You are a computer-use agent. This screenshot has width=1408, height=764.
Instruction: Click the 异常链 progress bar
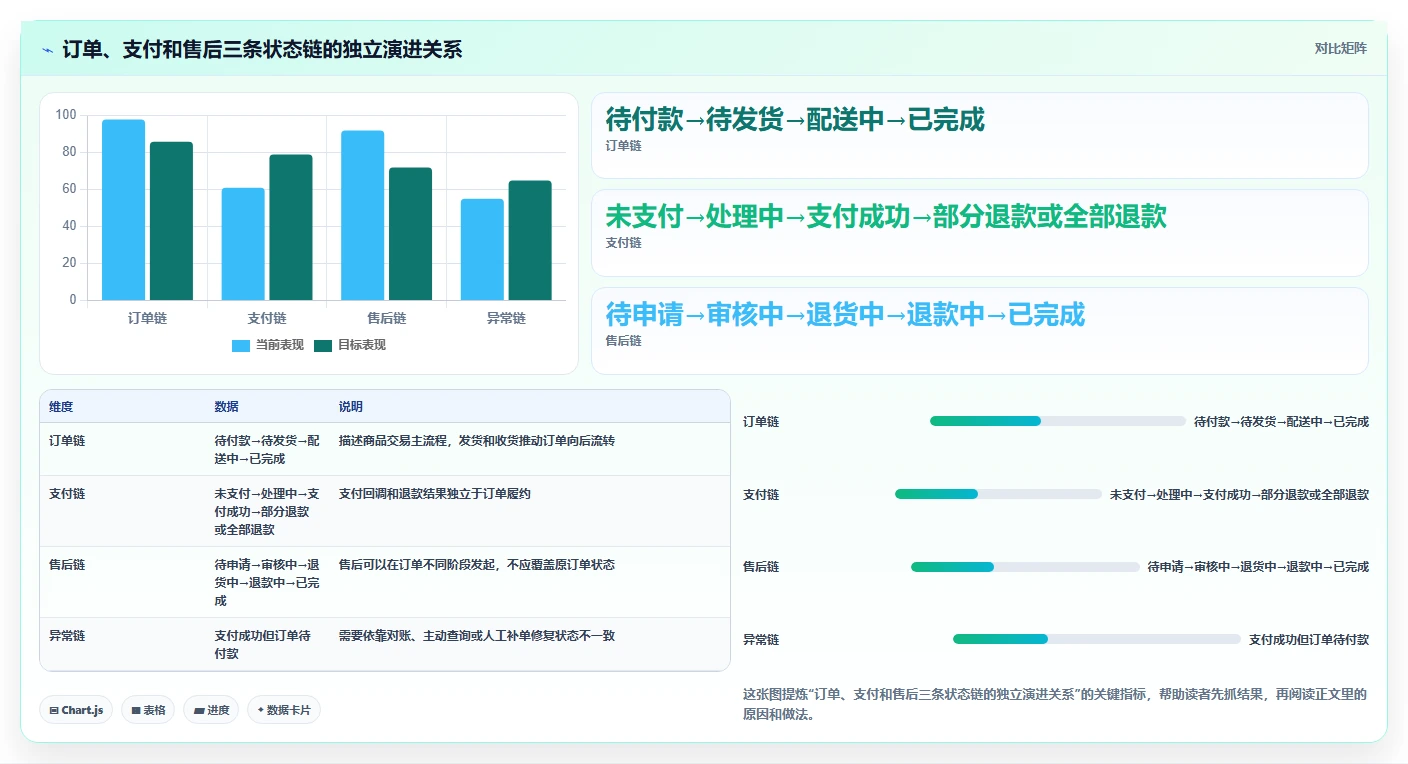click(1097, 639)
